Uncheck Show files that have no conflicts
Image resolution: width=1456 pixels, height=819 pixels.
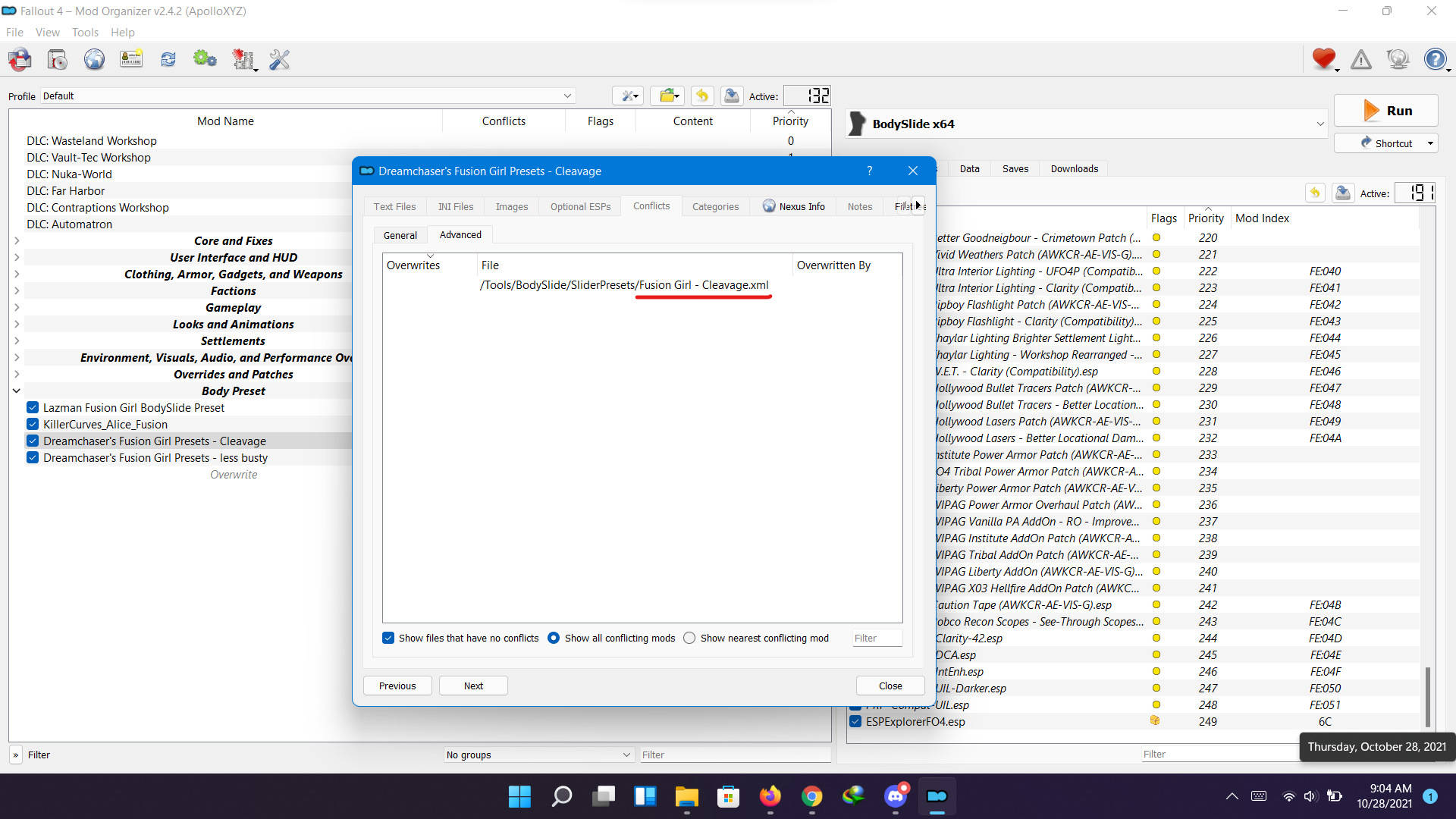pos(388,638)
